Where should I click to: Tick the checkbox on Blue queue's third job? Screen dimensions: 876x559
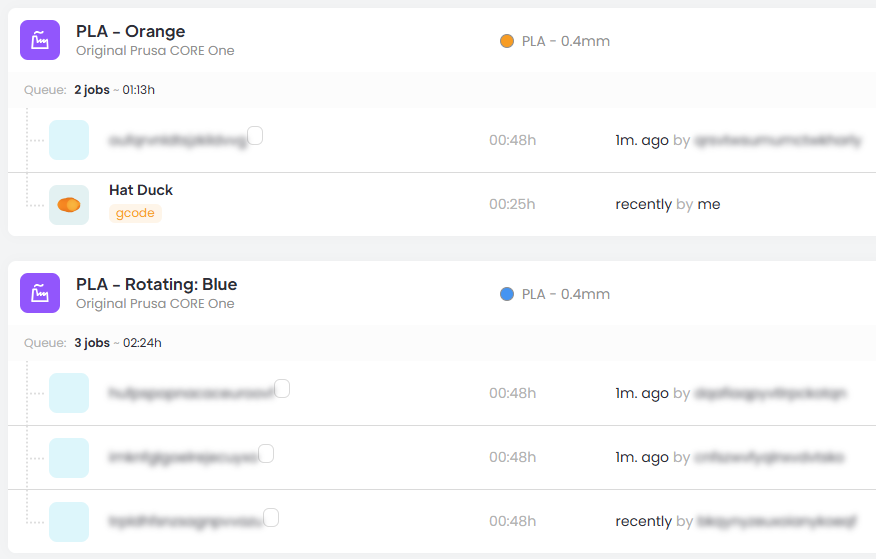point(271,517)
